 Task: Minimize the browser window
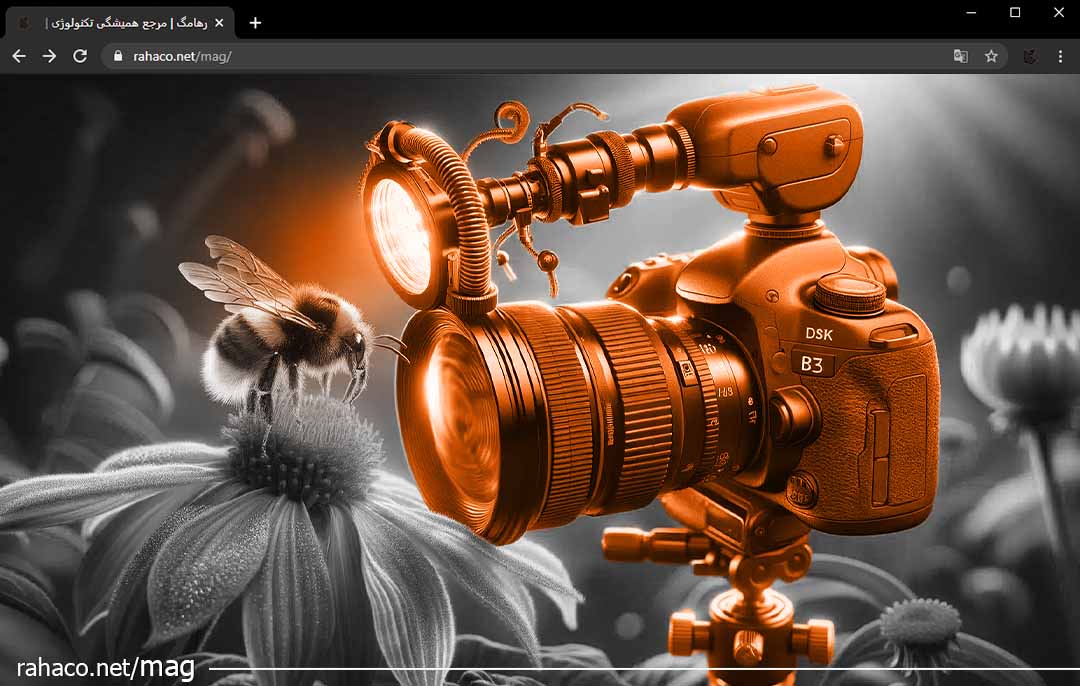971,12
